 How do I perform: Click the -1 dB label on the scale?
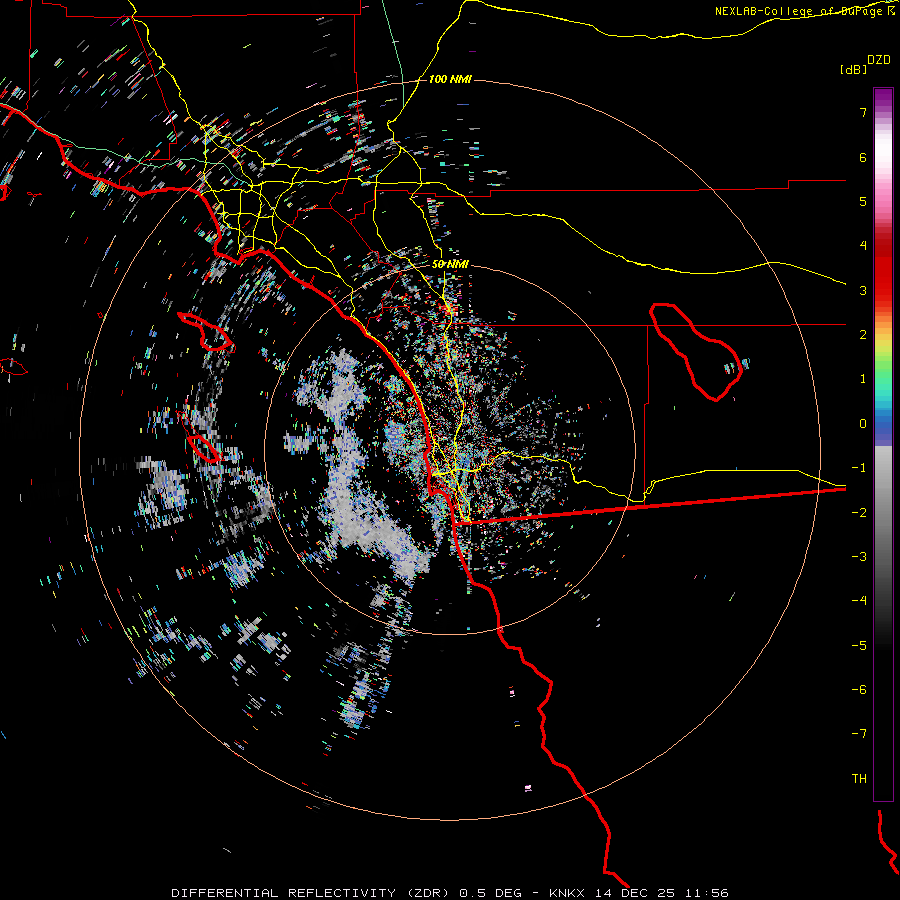(x=859, y=468)
